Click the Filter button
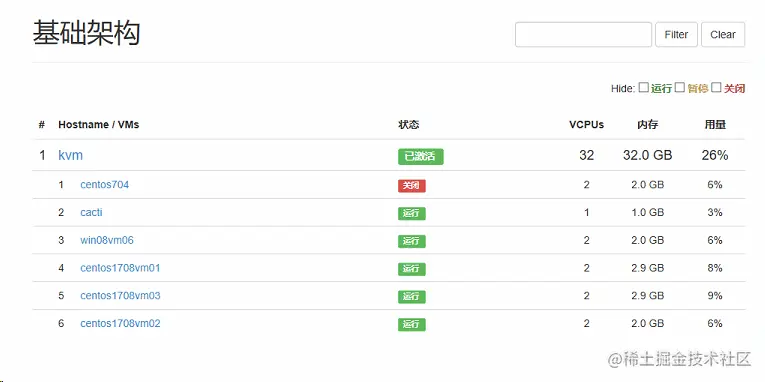This screenshot has width=765, height=382. pyautogui.click(x=676, y=35)
